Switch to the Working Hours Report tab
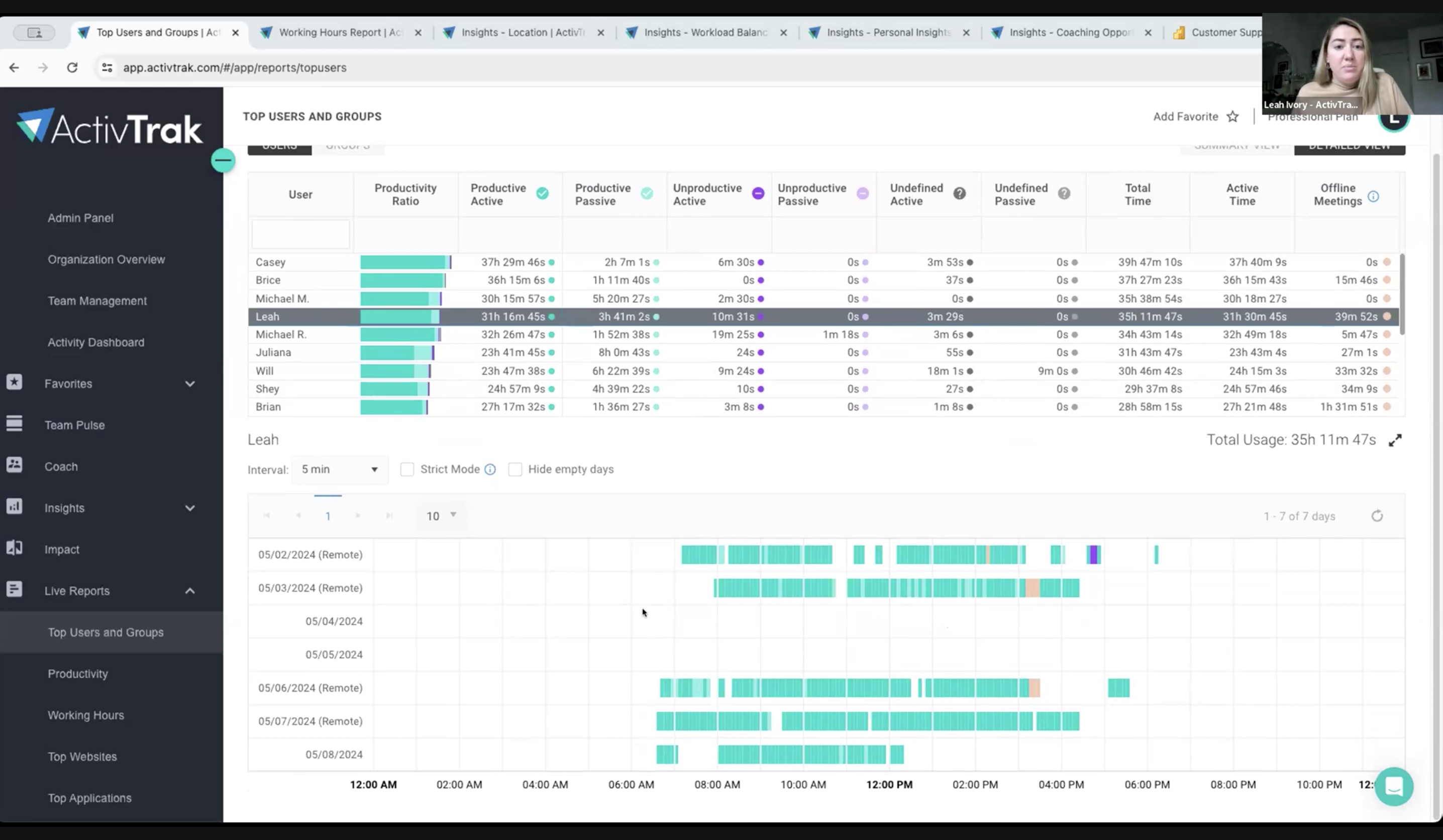Image resolution: width=1443 pixels, height=840 pixels. [341, 33]
